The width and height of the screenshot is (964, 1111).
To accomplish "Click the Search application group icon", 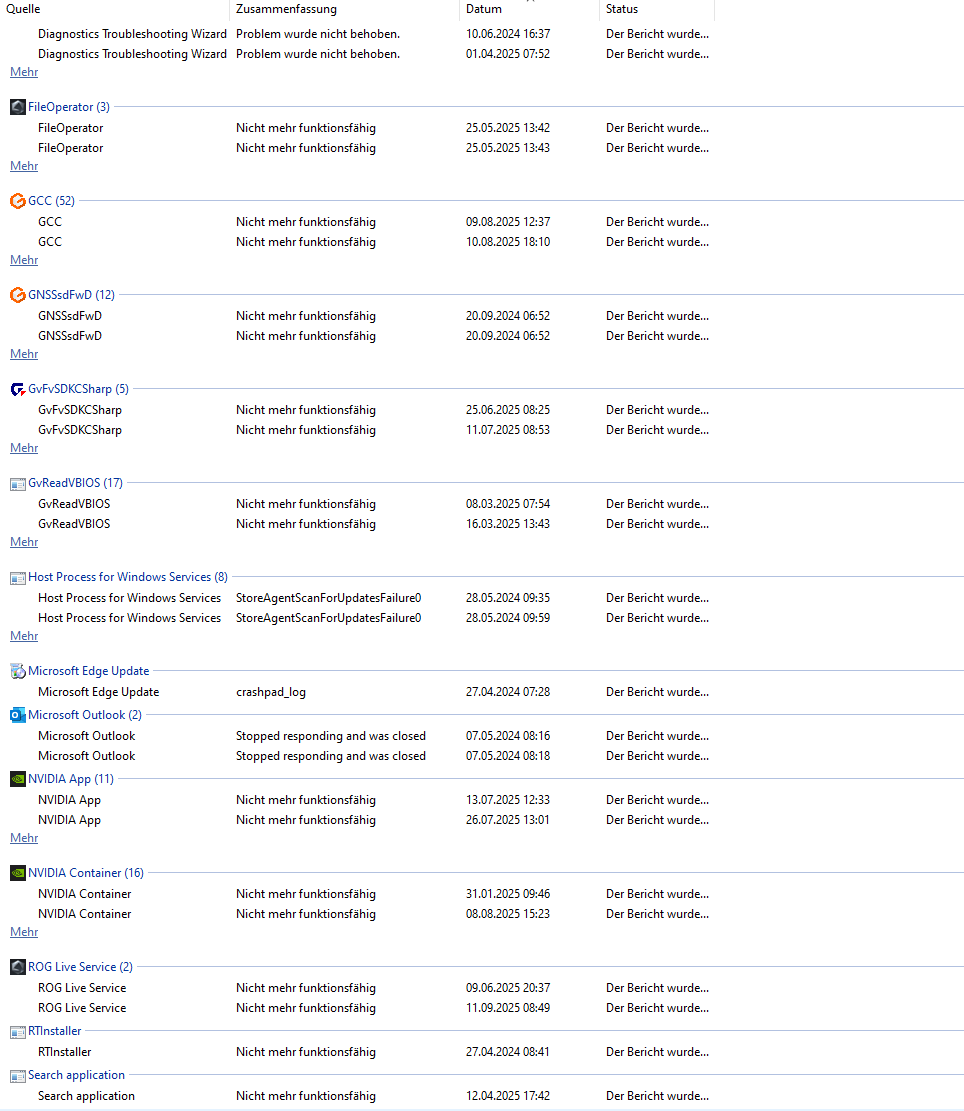I will point(18,1076).
